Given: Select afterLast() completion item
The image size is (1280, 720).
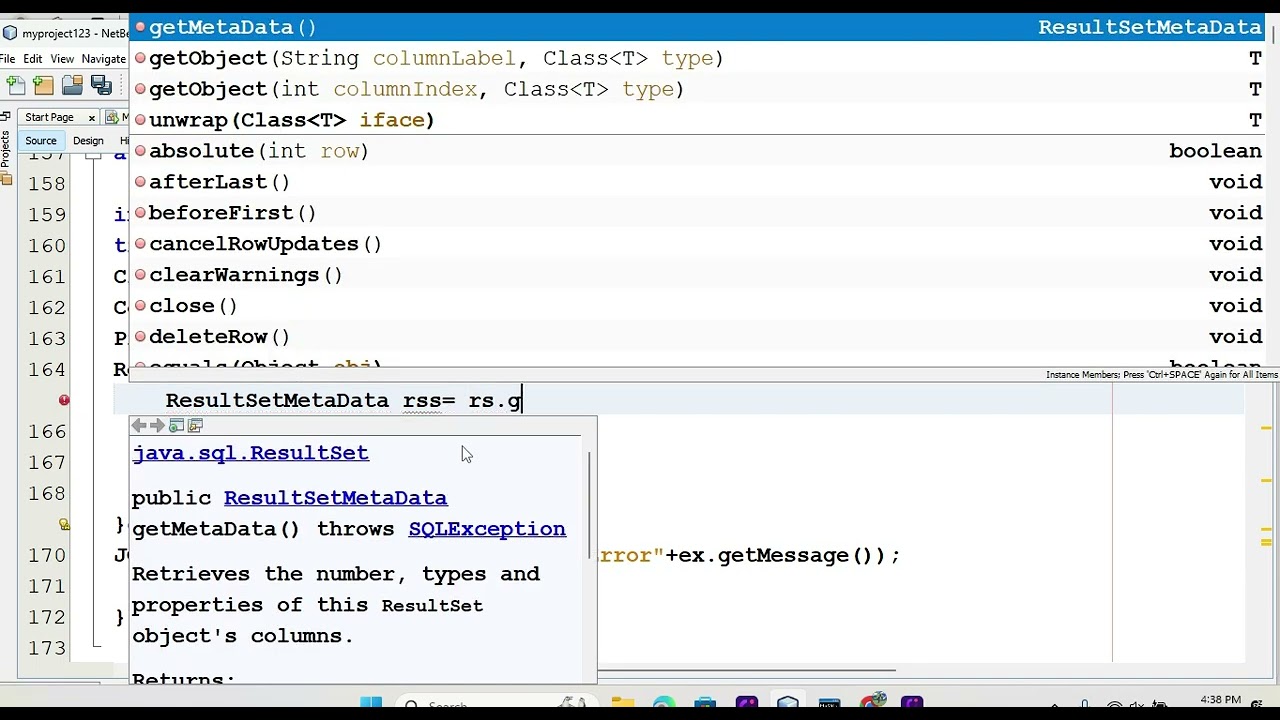Looking at the screenshot, I should [x=699, y=182].
